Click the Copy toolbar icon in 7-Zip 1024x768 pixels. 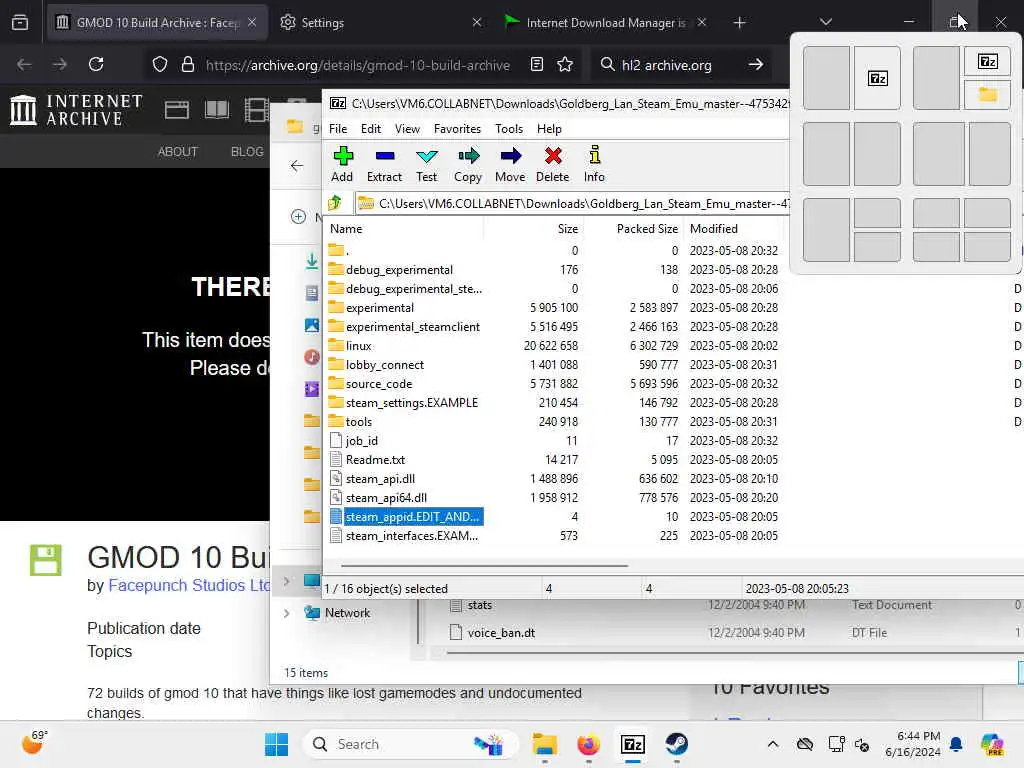[x=468, y=164]
